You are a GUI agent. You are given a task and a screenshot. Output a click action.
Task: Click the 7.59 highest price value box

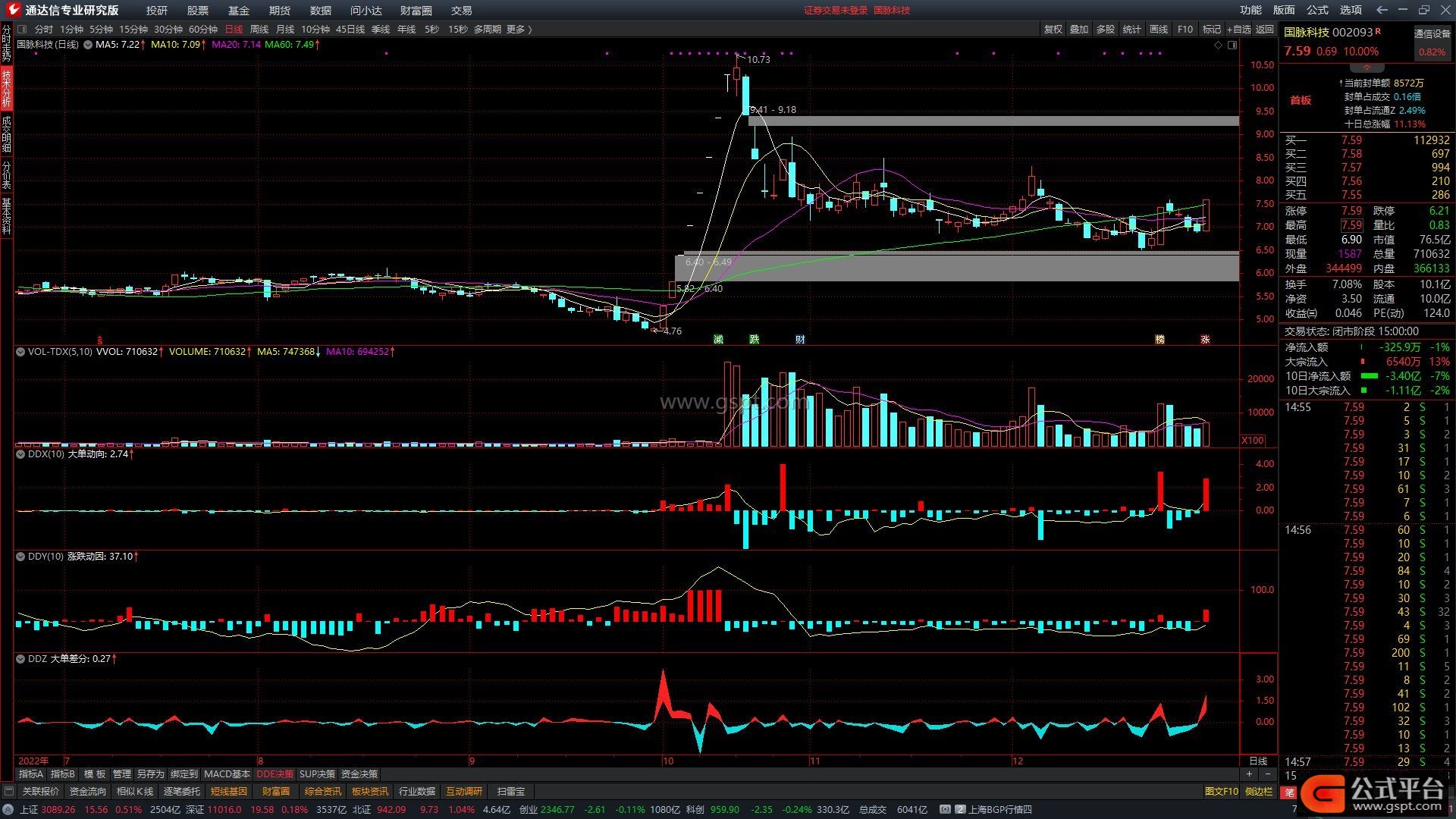pyautogui.click(x=1351, y=225)
